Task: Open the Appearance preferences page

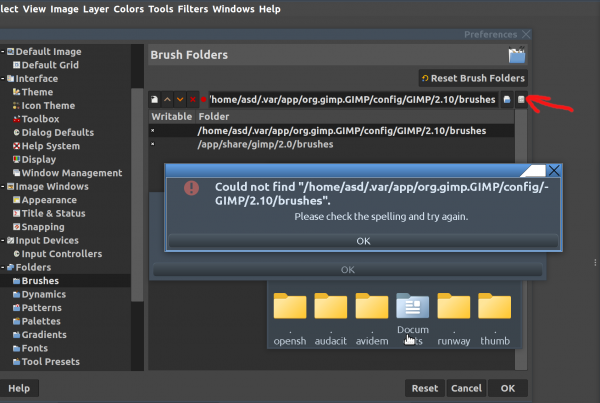Action: [49, 200]
